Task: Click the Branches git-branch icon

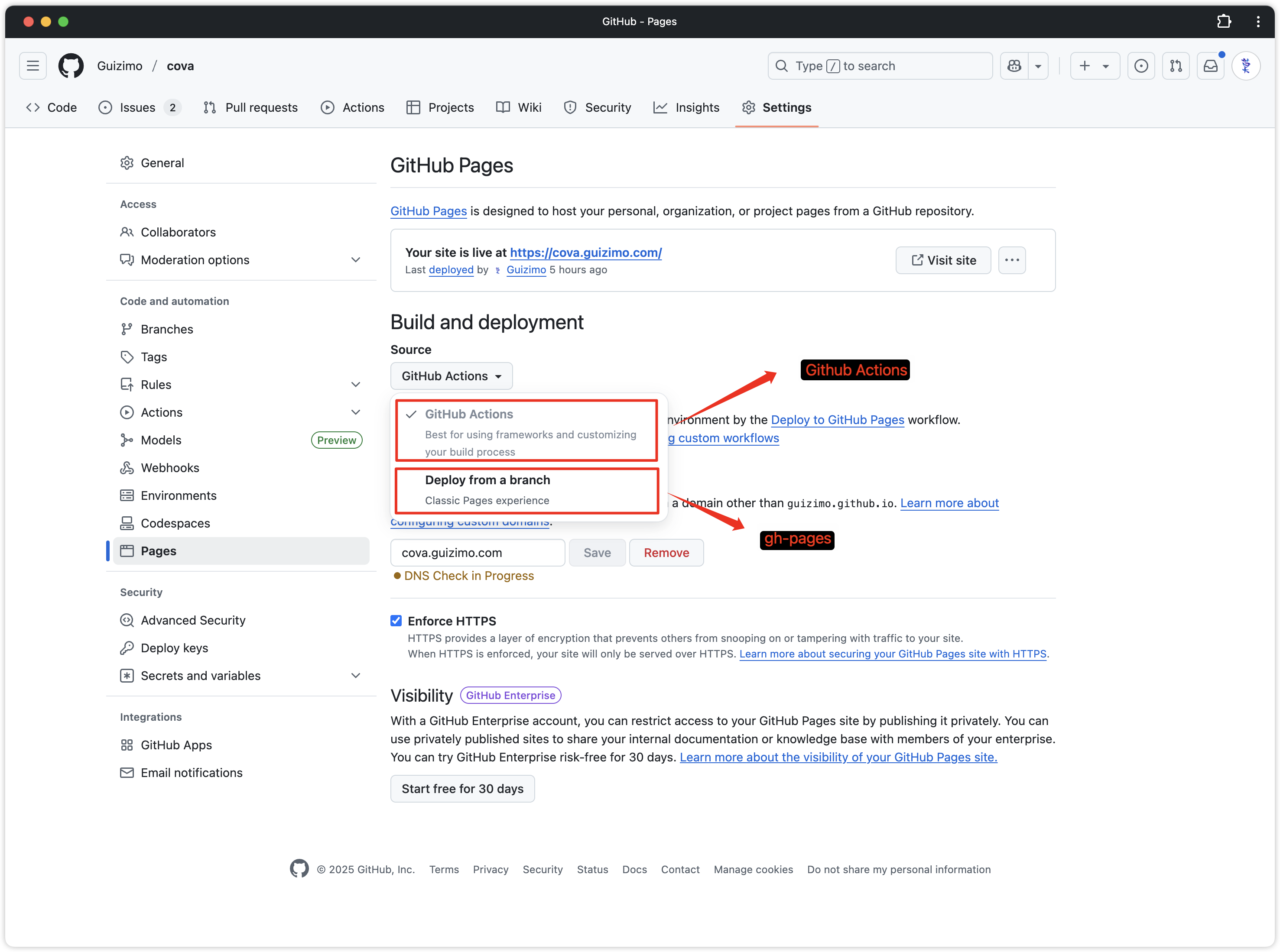Action: pos(127,329)
